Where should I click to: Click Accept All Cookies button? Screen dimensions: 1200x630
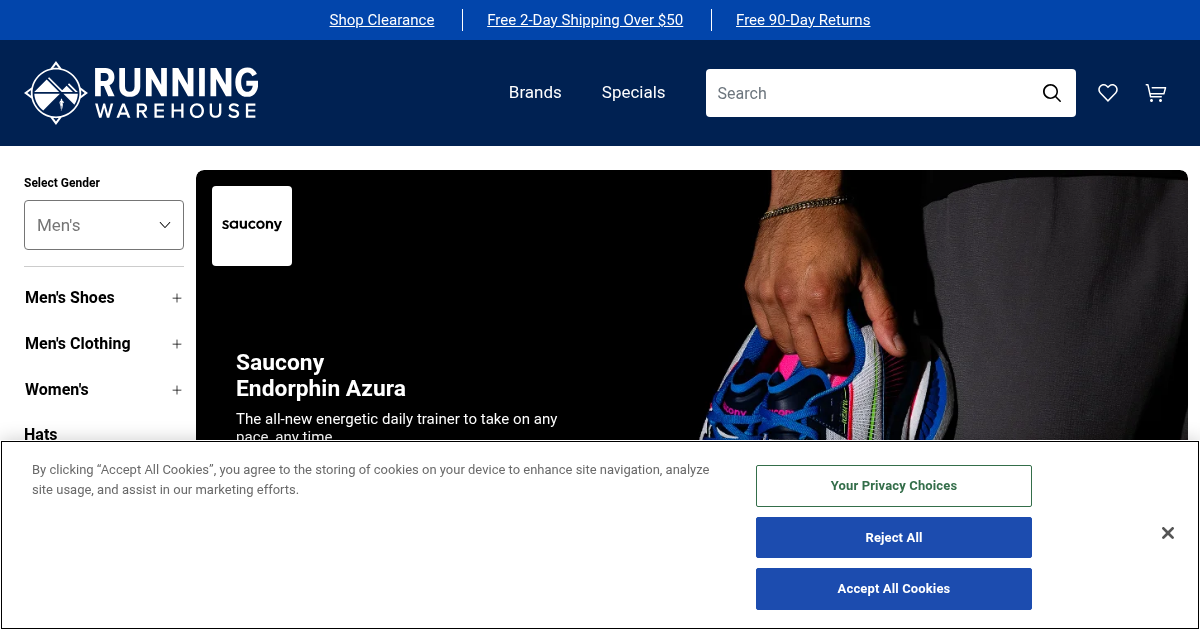pos(894,589)
